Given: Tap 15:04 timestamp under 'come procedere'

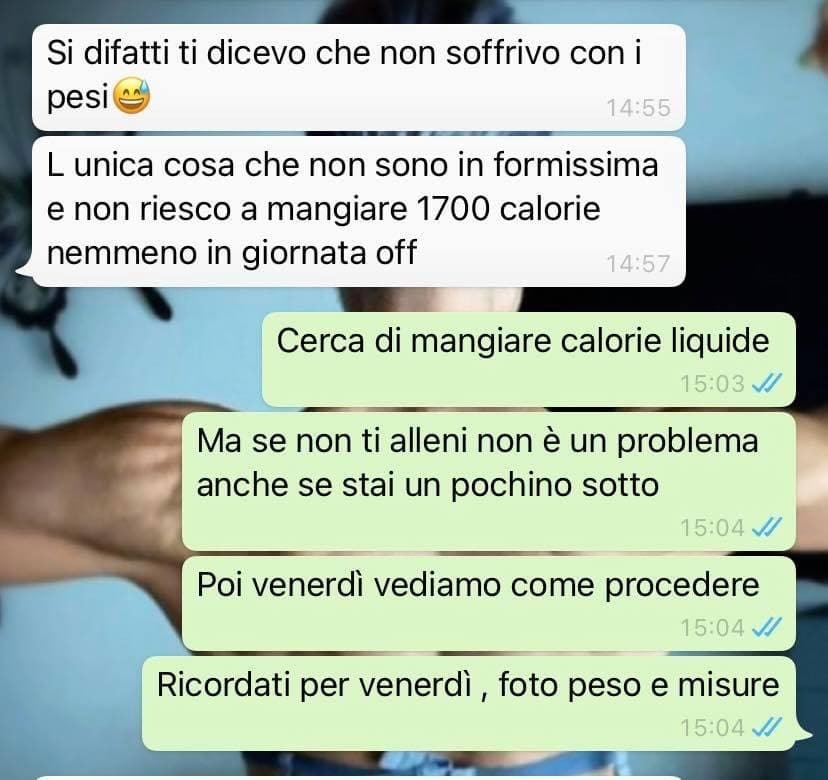Looking at the screenshot, I should (x=712, y=627).
